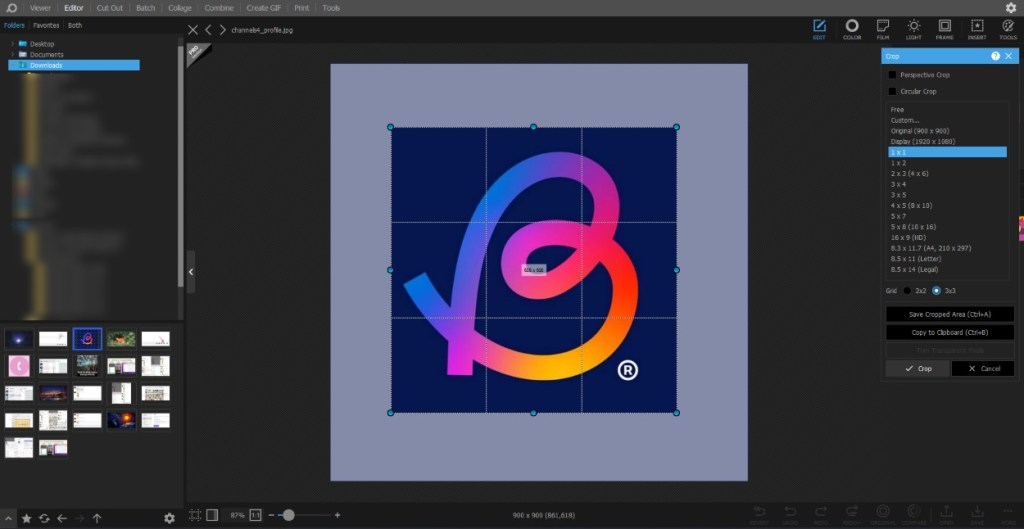Image resolution: width=1024 pixels, height=529 pixels.
Task: Open the Crop panel help icon
Action: (x=995, y=56)
